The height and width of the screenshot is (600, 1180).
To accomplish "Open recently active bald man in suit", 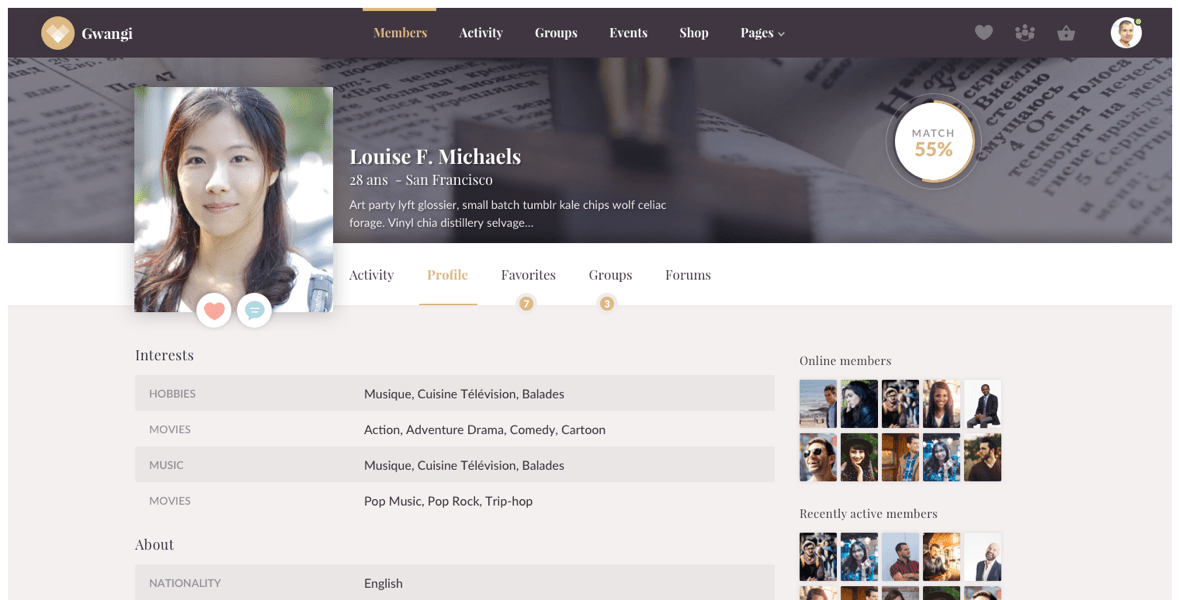I will 983,557.
